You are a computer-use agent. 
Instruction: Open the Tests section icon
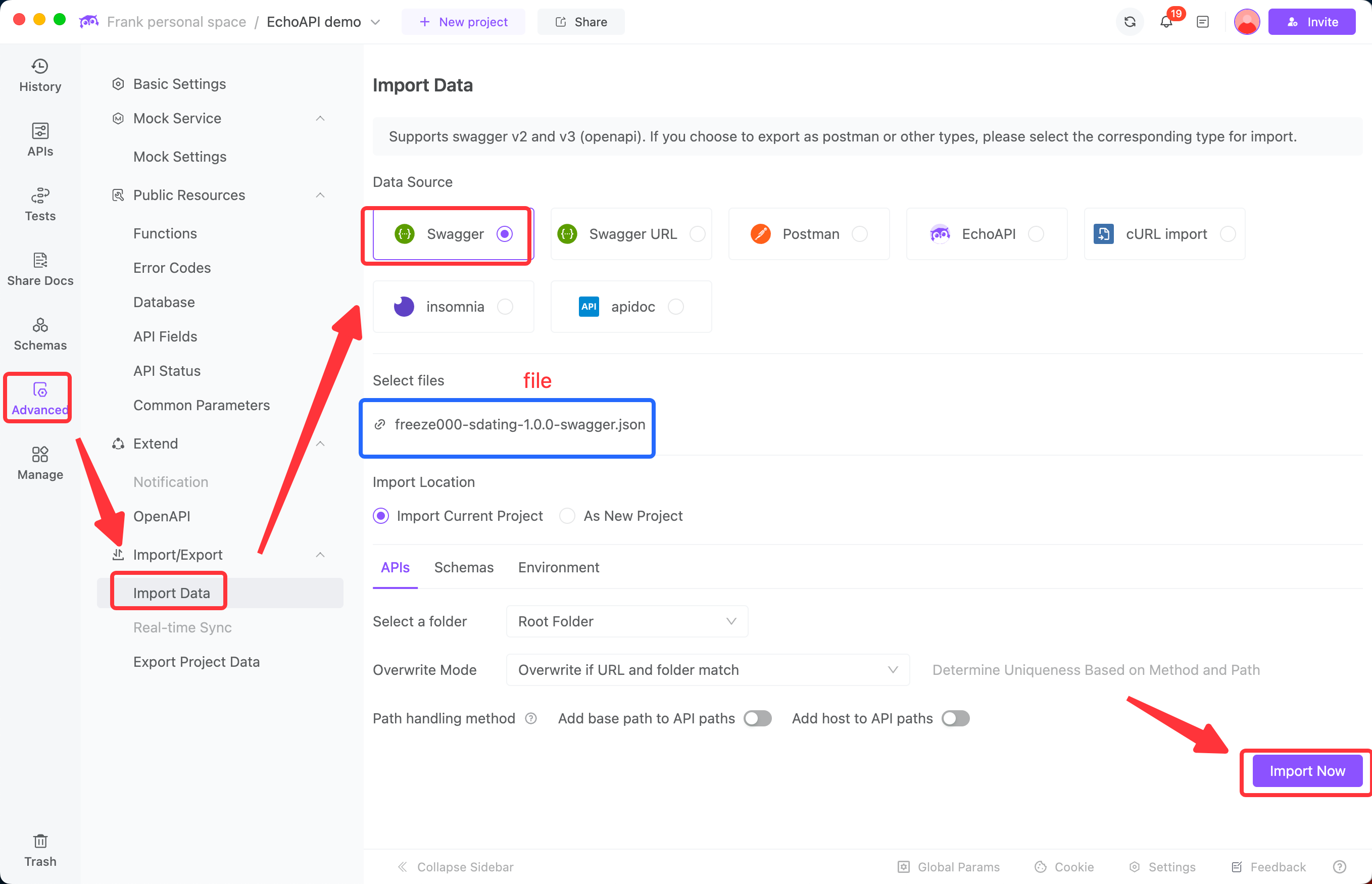(39, 205)
